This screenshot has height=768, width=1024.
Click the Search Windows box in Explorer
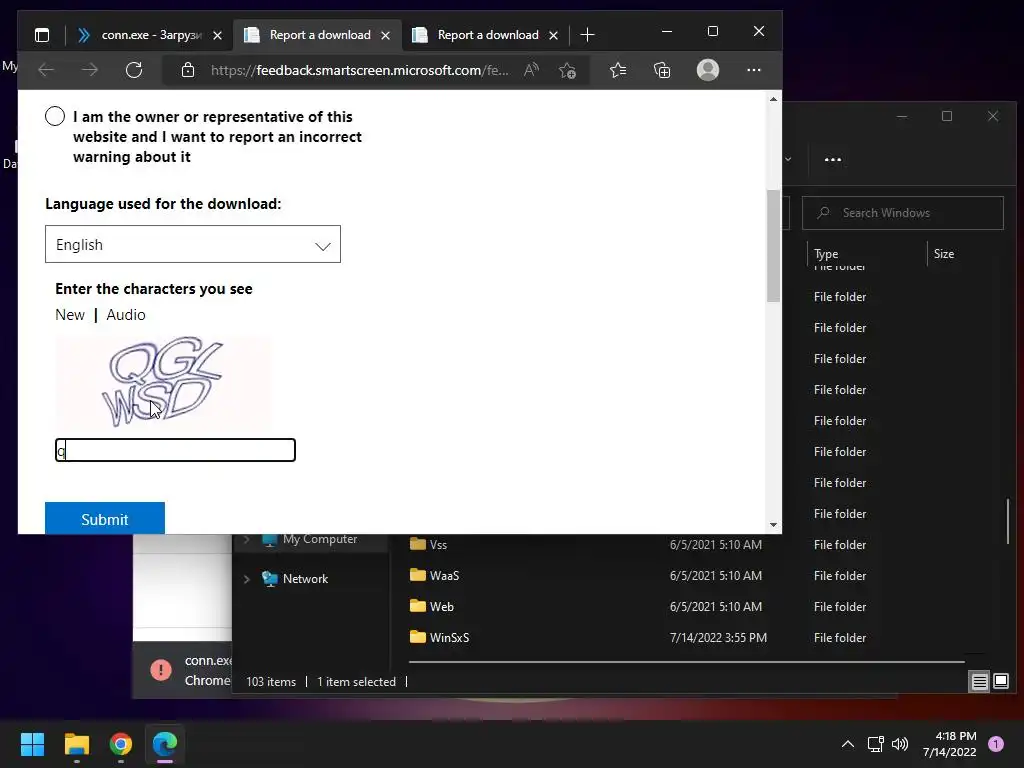click(x=903, y=213)
